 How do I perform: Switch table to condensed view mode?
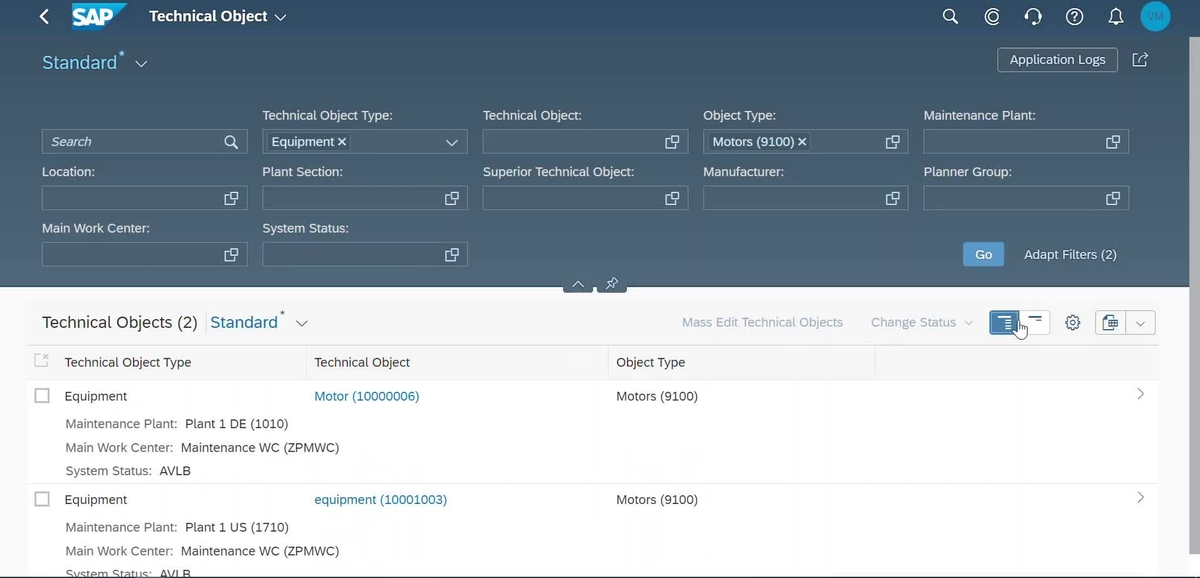click(x=1034, y=322)
